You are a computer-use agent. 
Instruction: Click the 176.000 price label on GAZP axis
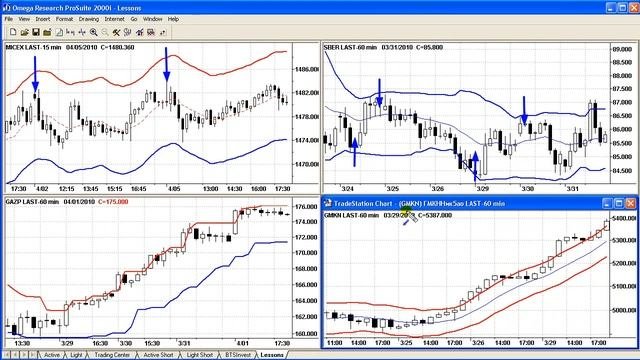coord(307,207)
